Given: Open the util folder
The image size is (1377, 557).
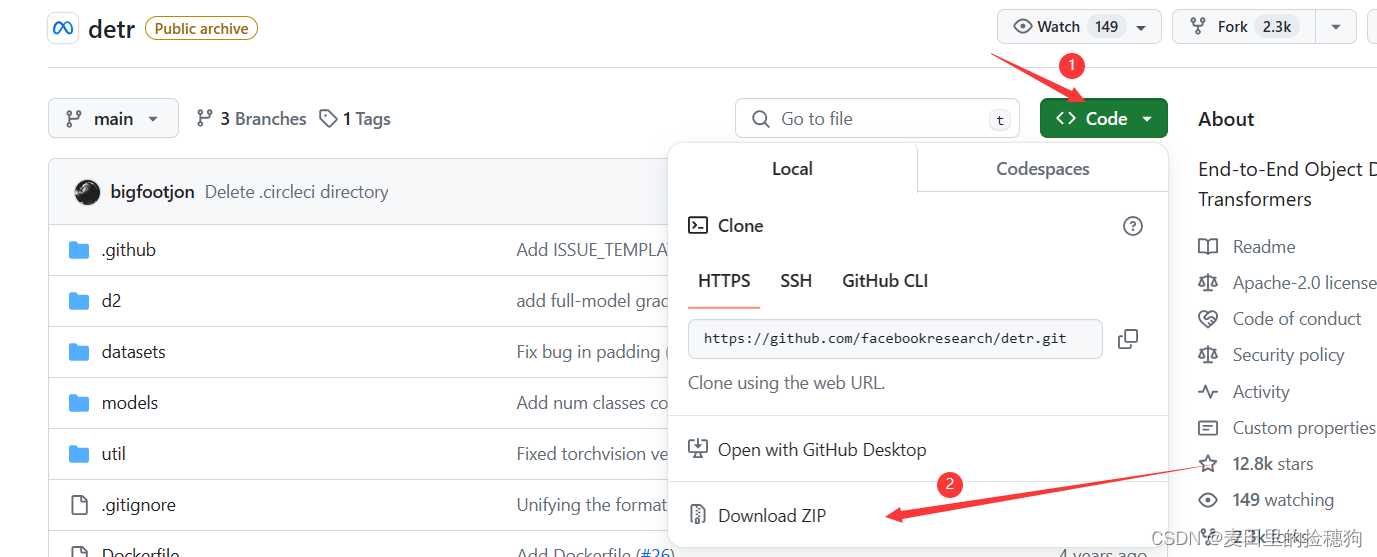Looking at the screenshot, I should click(x=114, y=454).
